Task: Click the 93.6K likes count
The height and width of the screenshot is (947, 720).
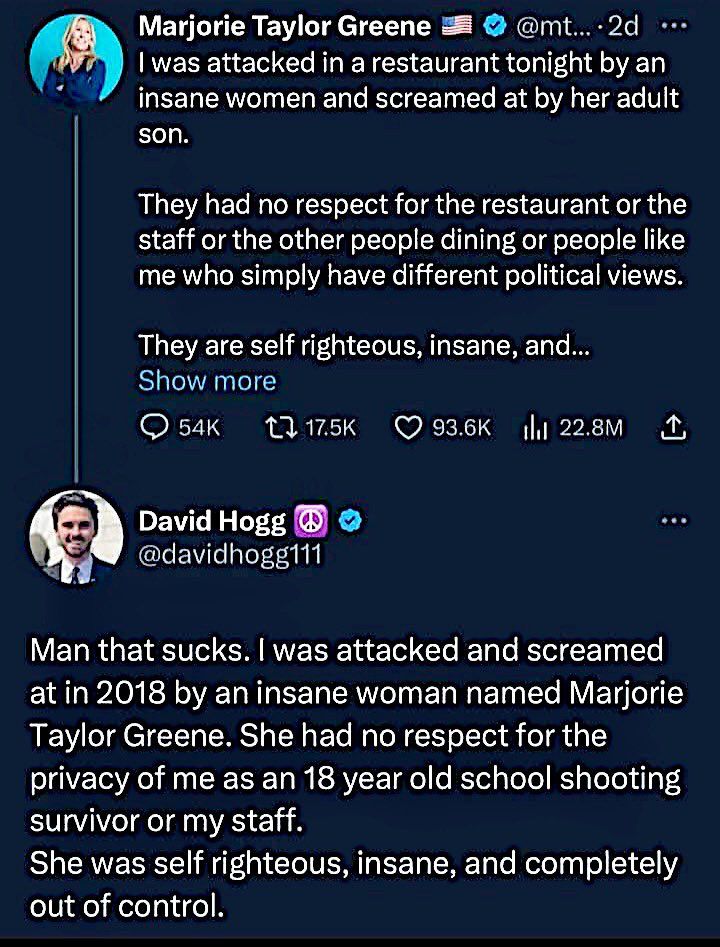Action: point(462,428)
